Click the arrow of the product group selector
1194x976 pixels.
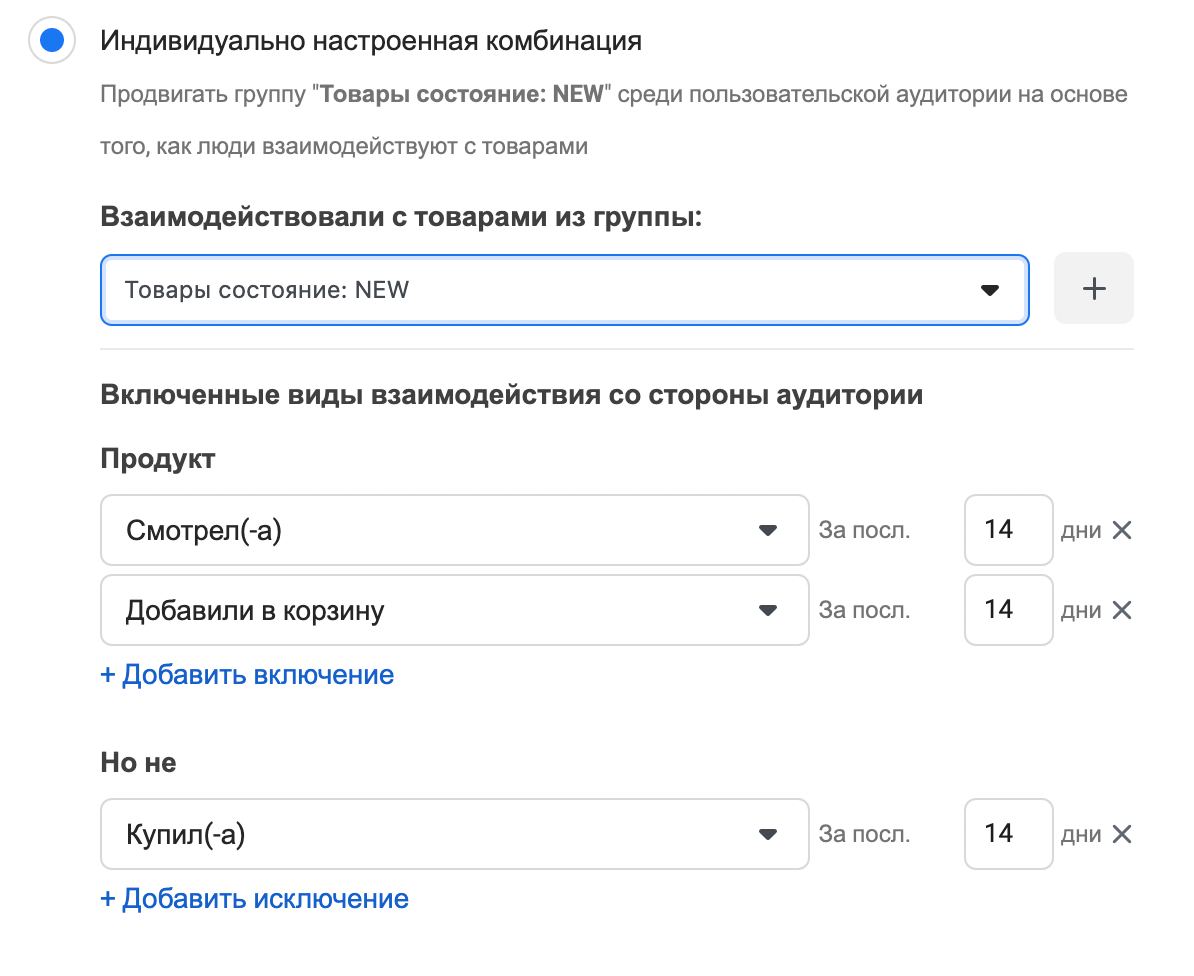990,290
